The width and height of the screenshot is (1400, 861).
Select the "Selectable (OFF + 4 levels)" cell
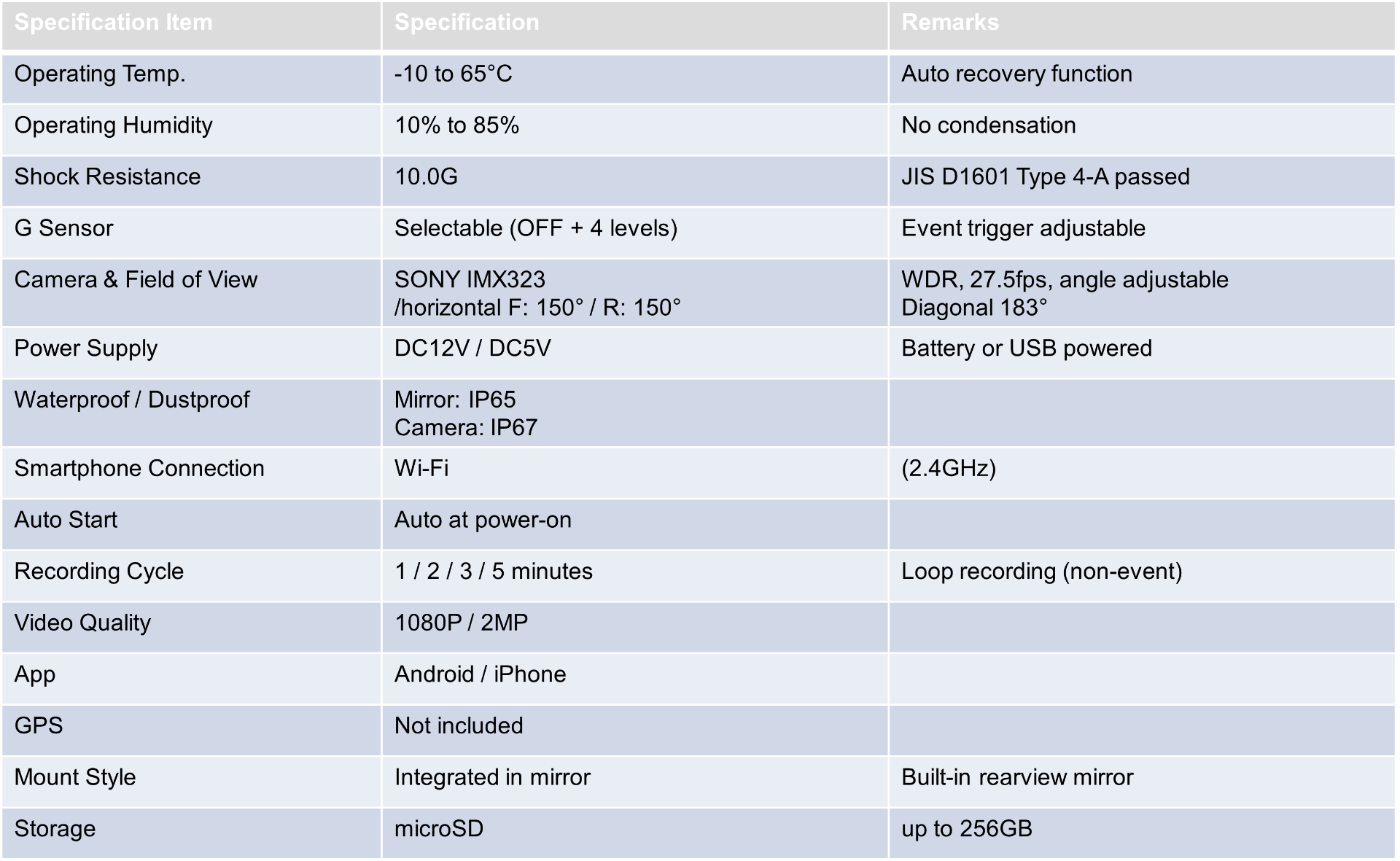(x=535, y=228)
